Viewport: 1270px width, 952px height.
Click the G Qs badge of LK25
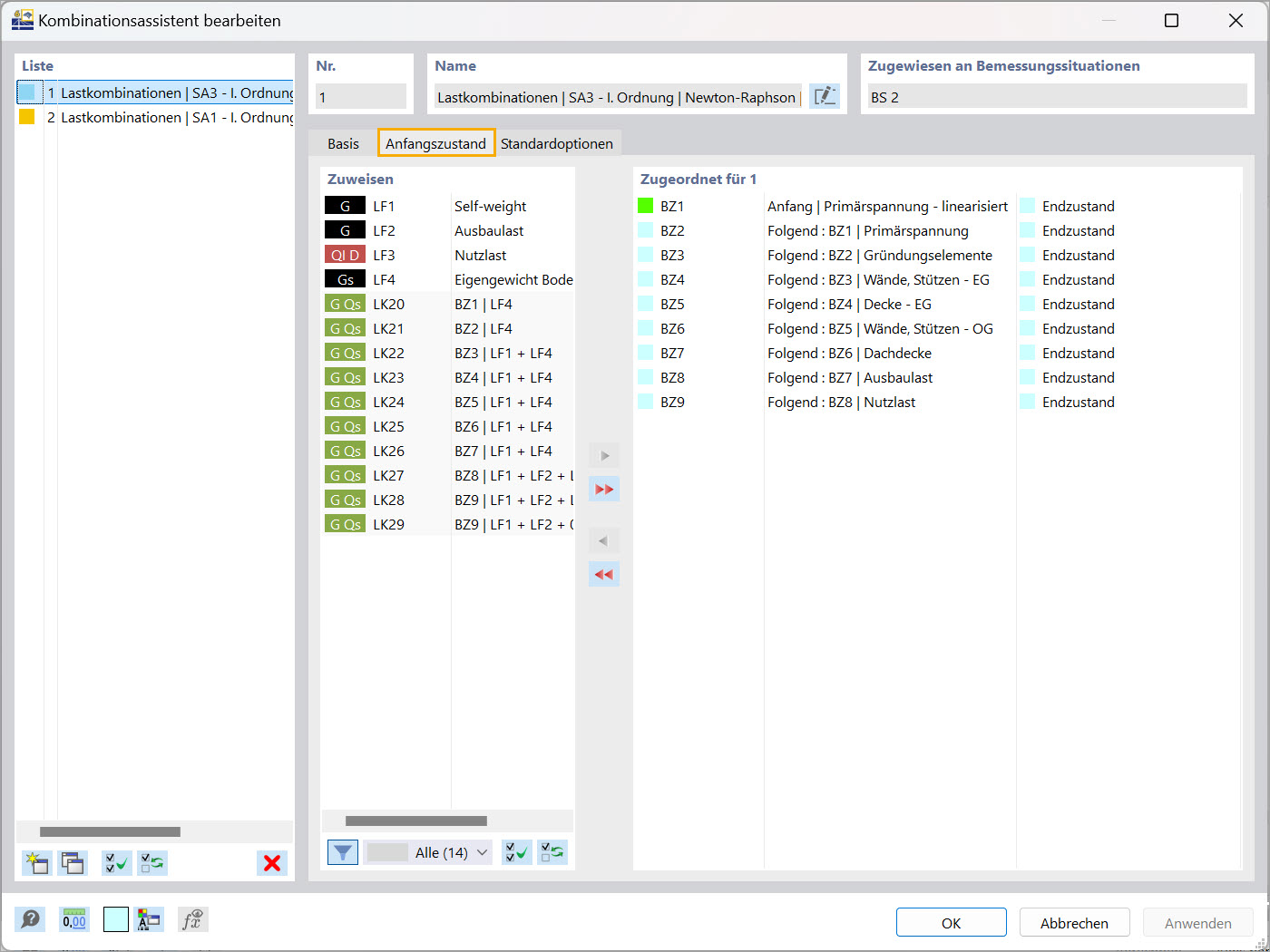(x=345, y=426)
